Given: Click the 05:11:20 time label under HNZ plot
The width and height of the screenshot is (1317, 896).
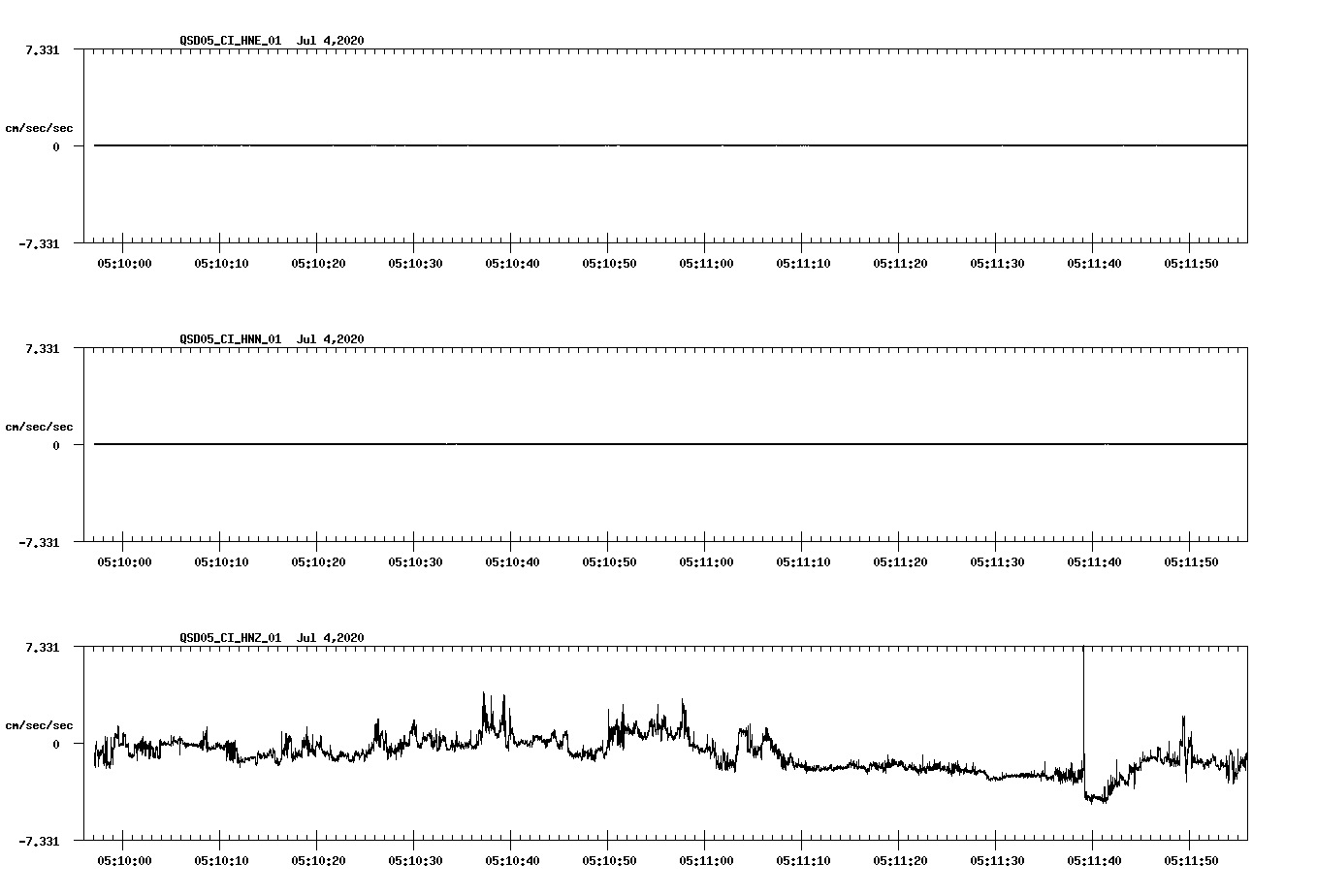Looking at the screenshot, I should 900,860.
